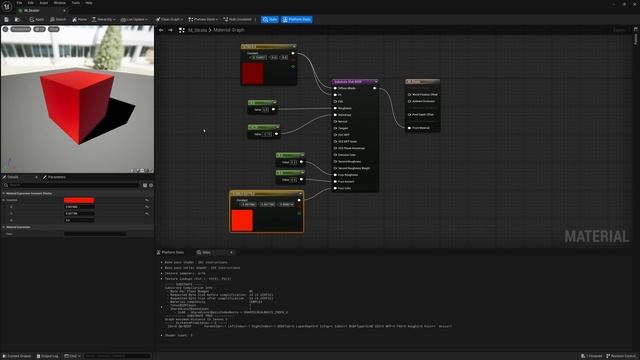Screen dimensions: 640x360
Task: Click the Substrate Slab BSDF output pin
Action: click(x=374, y=88)
